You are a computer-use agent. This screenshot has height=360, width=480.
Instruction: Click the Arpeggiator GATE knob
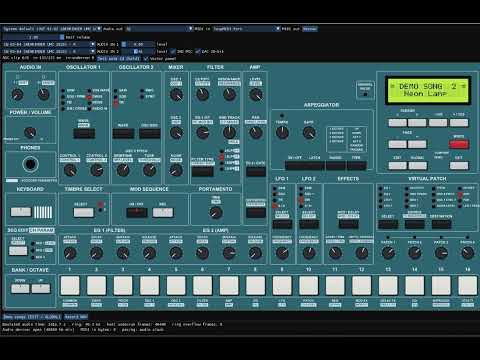309,133
